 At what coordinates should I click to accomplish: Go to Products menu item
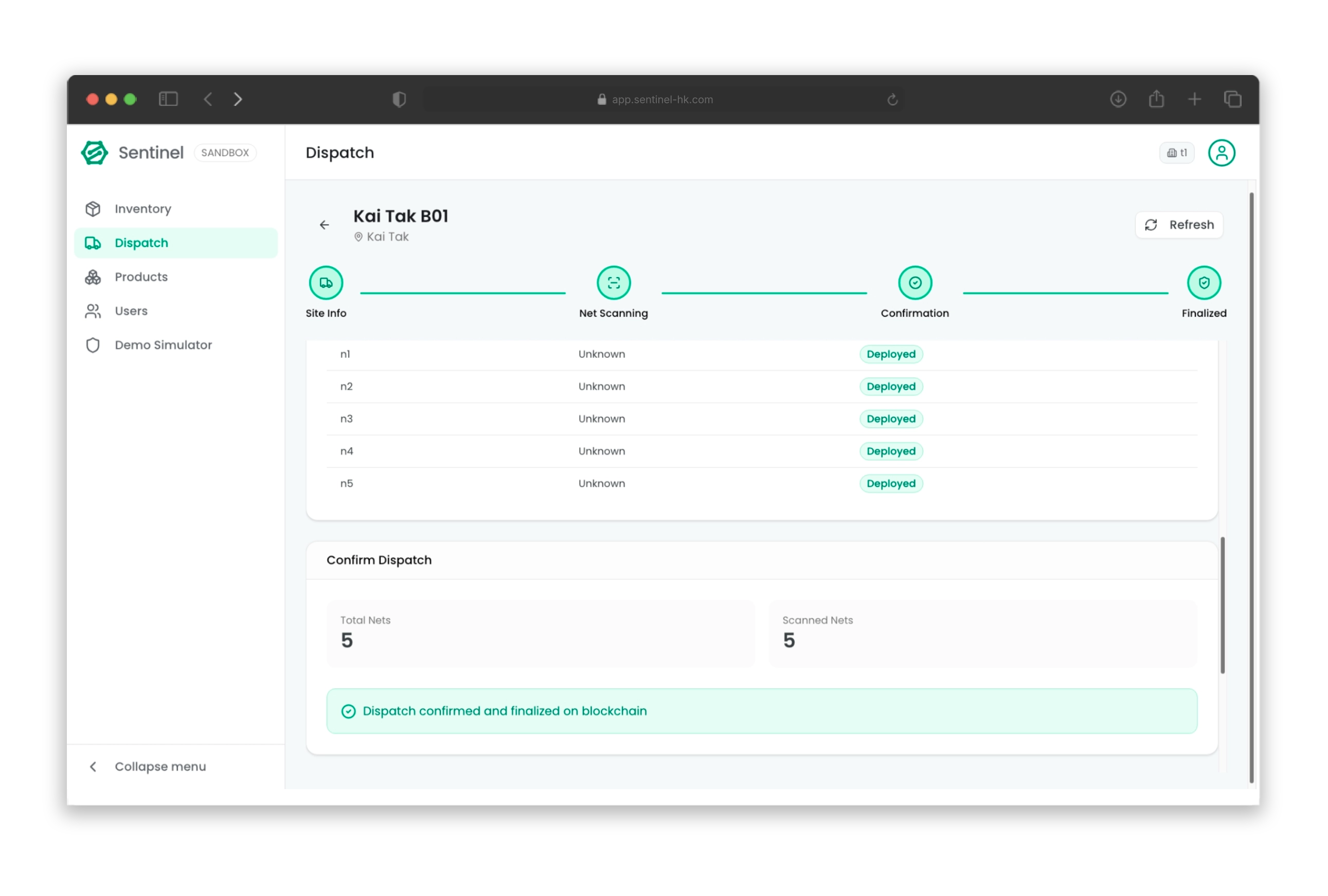coord(140,277)
